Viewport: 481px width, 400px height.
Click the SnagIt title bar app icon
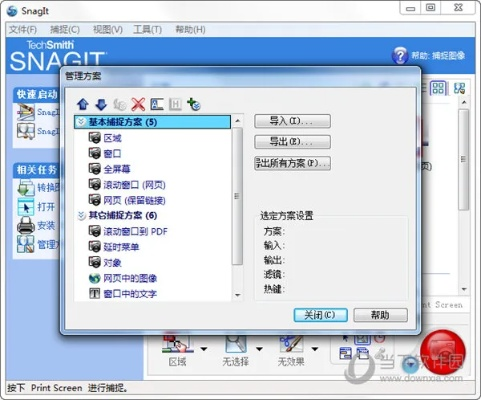[12, 11]
